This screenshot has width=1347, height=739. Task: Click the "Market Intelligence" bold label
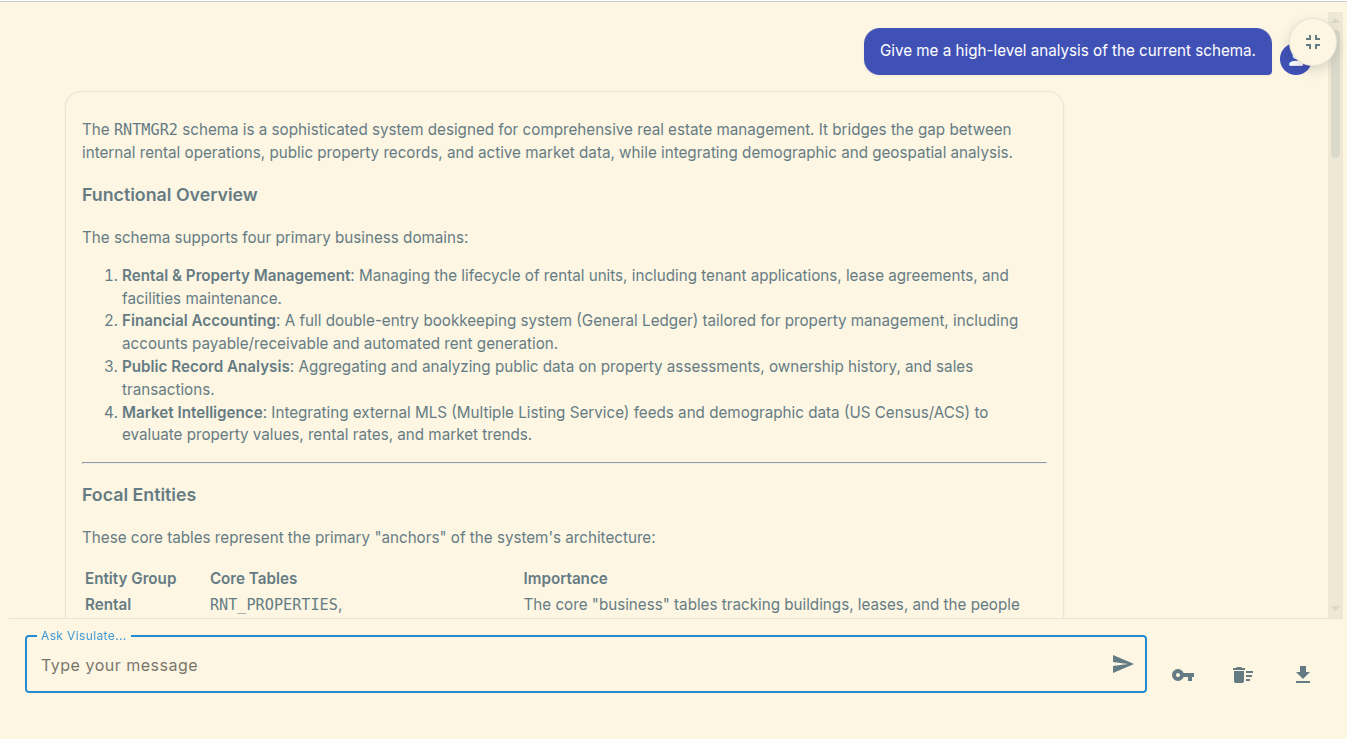click(192, 412)
